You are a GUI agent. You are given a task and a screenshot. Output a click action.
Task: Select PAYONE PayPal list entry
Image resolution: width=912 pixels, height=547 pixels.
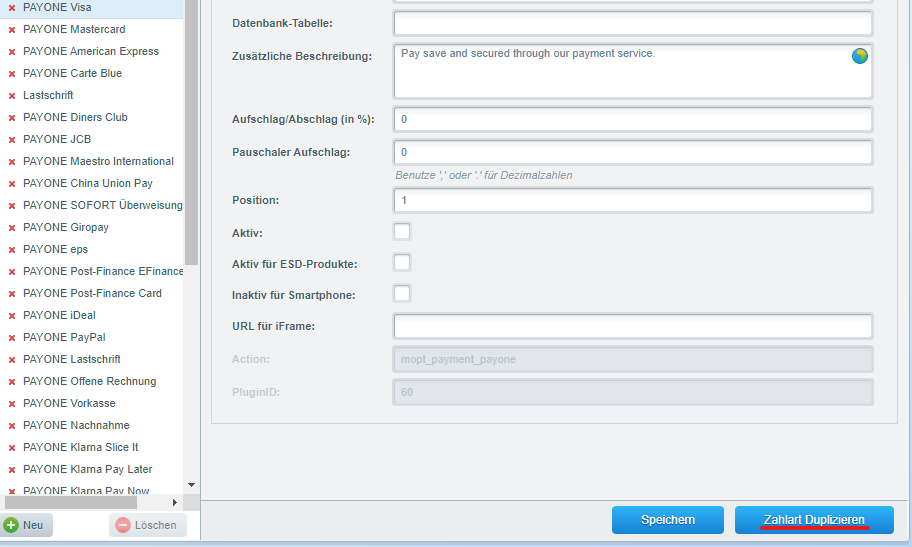coord(91,338)
